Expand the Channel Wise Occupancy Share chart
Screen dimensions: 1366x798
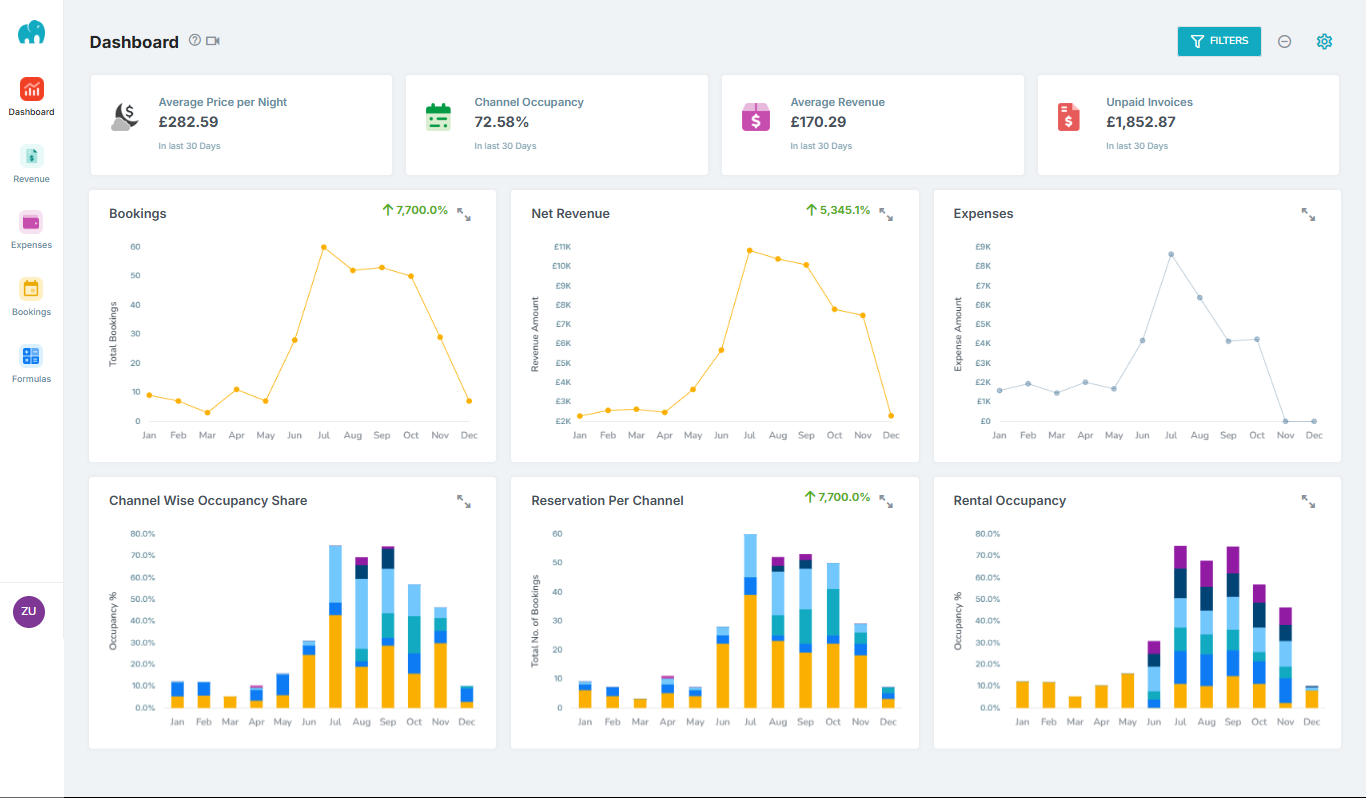[x=464, y=501]
